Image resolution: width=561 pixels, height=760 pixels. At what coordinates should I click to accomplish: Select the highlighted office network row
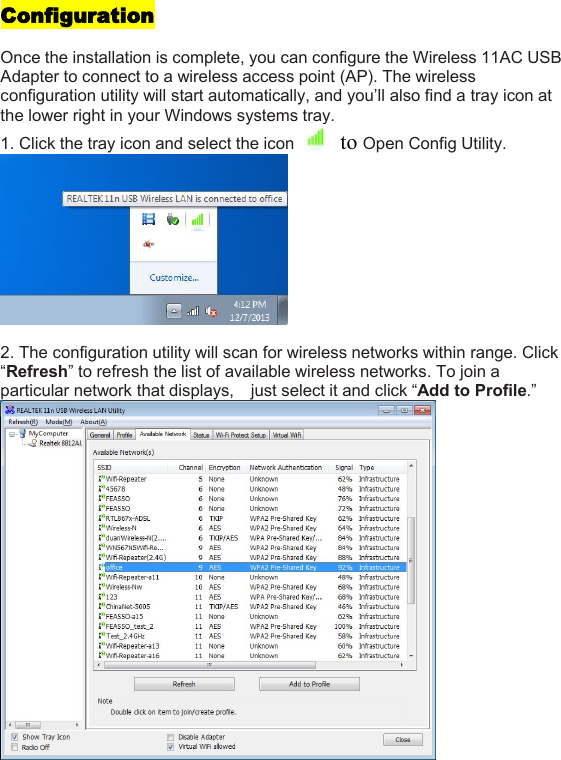click(250, 567)
